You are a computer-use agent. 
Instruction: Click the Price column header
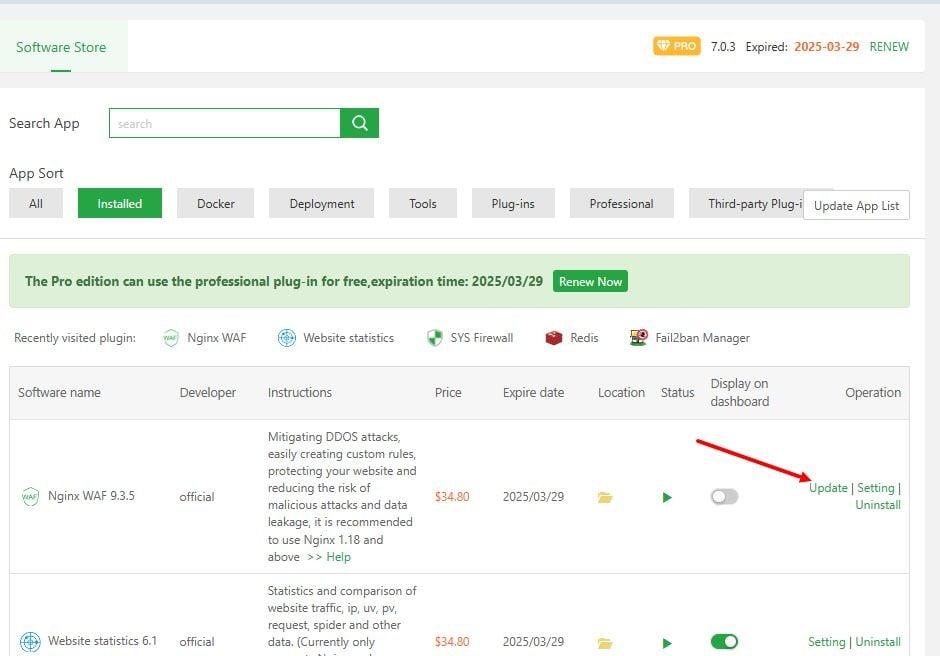448,393
